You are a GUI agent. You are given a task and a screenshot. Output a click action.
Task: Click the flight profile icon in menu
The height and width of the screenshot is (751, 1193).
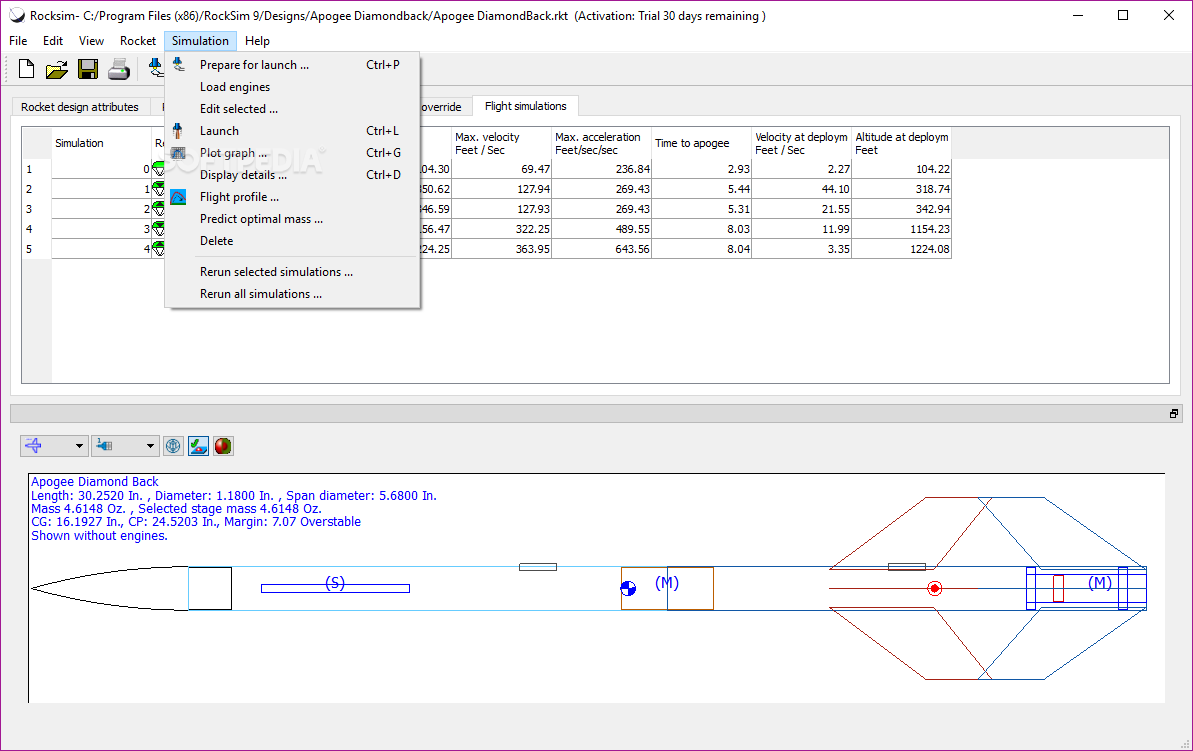coord(178,197)
